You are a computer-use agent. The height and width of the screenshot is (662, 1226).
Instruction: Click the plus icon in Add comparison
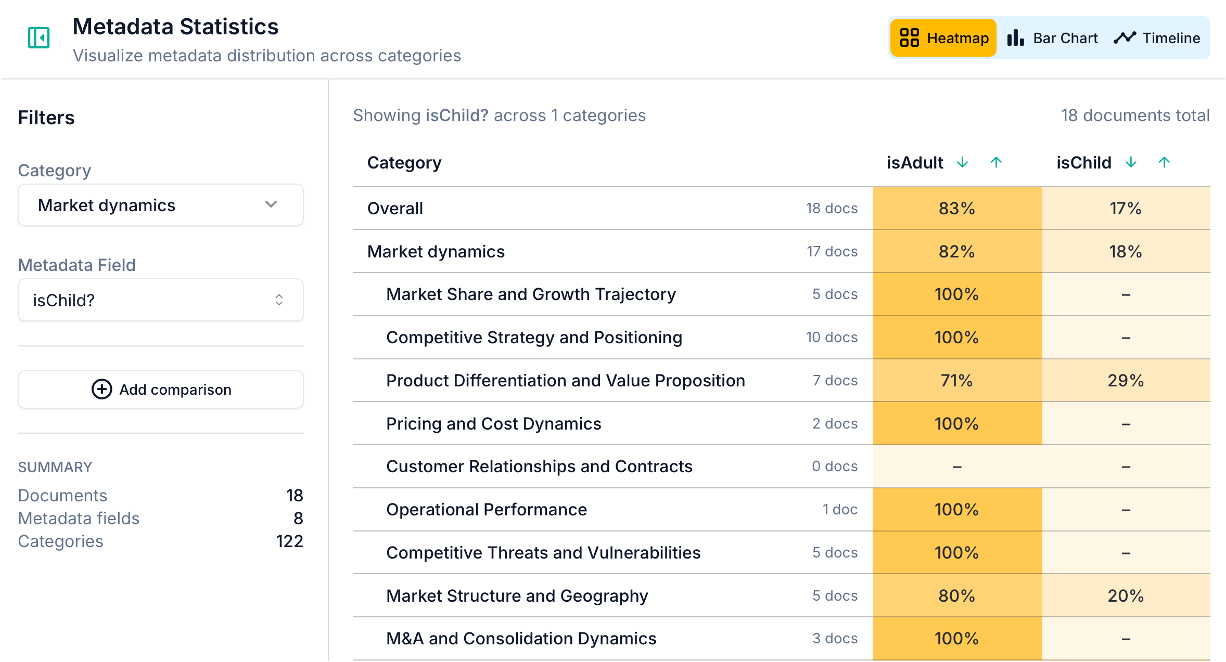click(101, 389)
